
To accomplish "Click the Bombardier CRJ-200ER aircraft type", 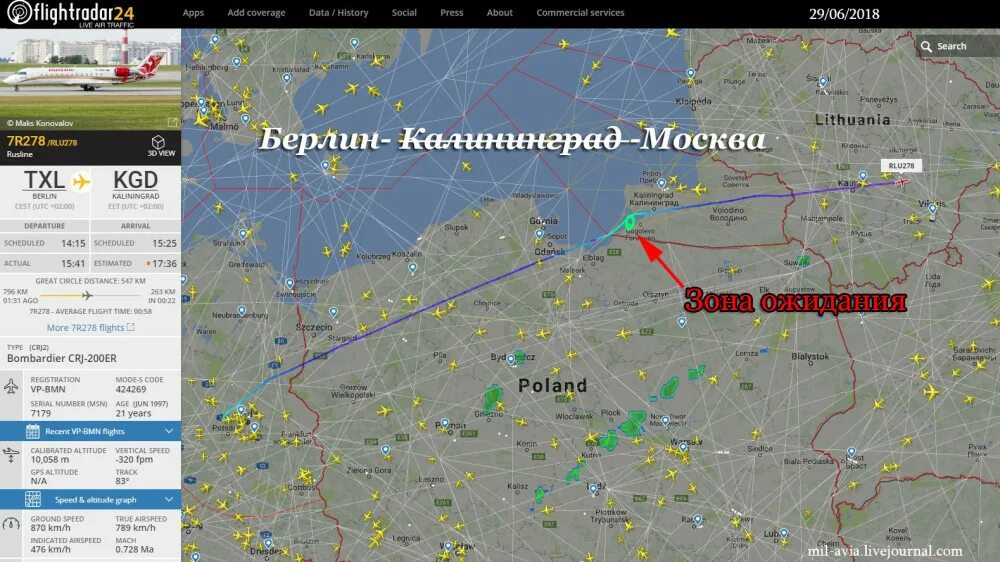I will click(62, 359).
